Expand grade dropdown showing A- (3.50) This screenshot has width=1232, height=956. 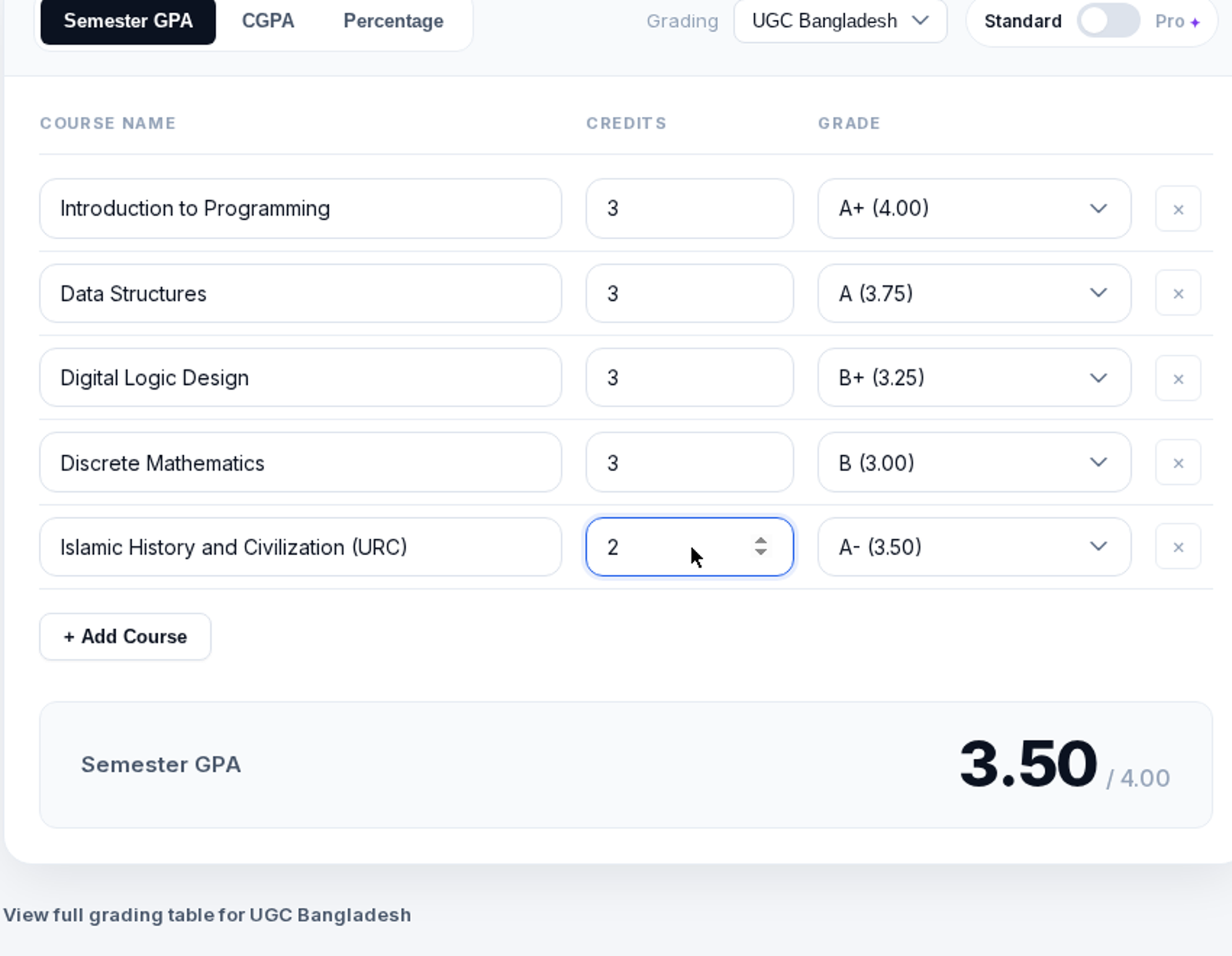[974, 547]
